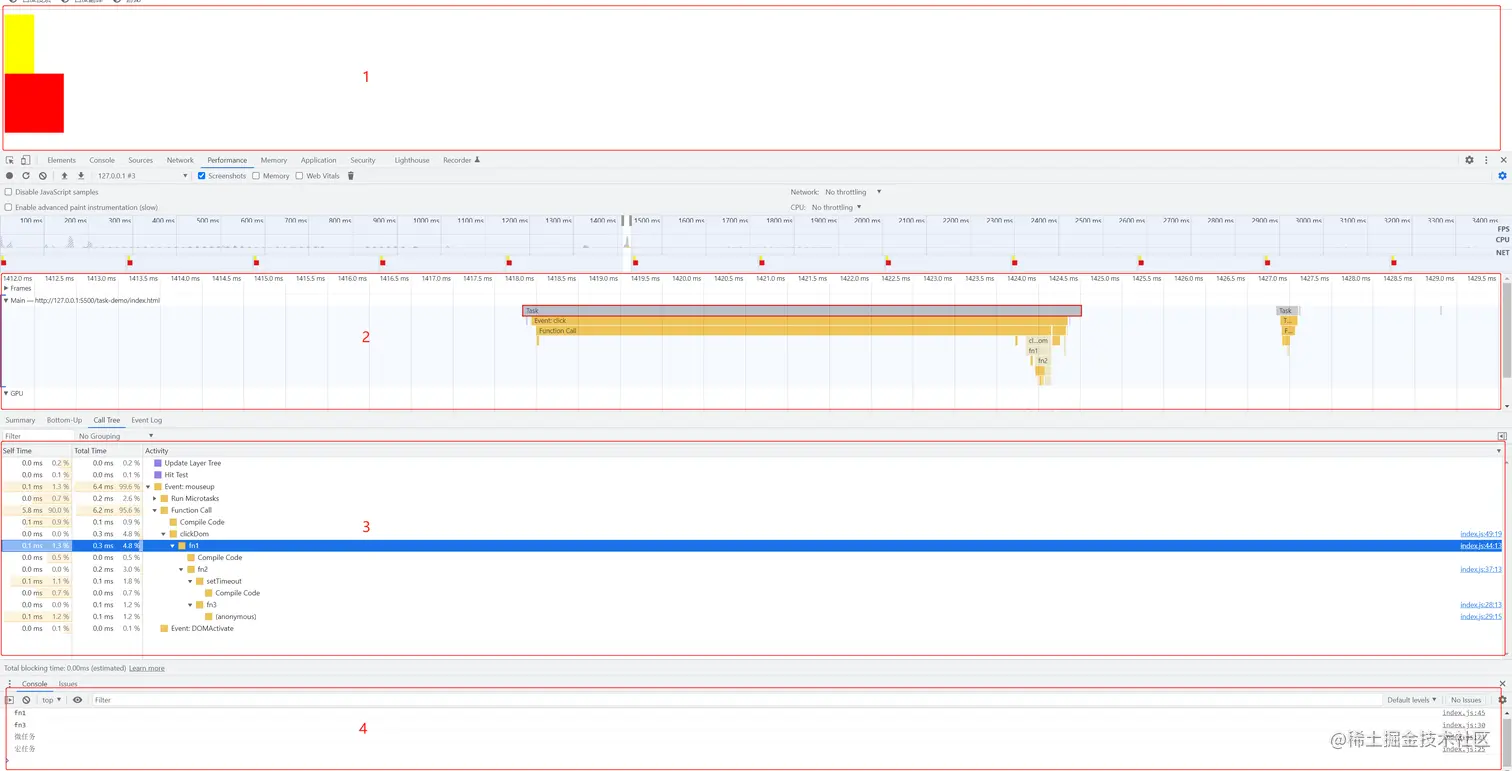The width and height of the screenshot is (1512, 771).
Task: Show the console sidebar icon
Action: (x=10, y=700)
